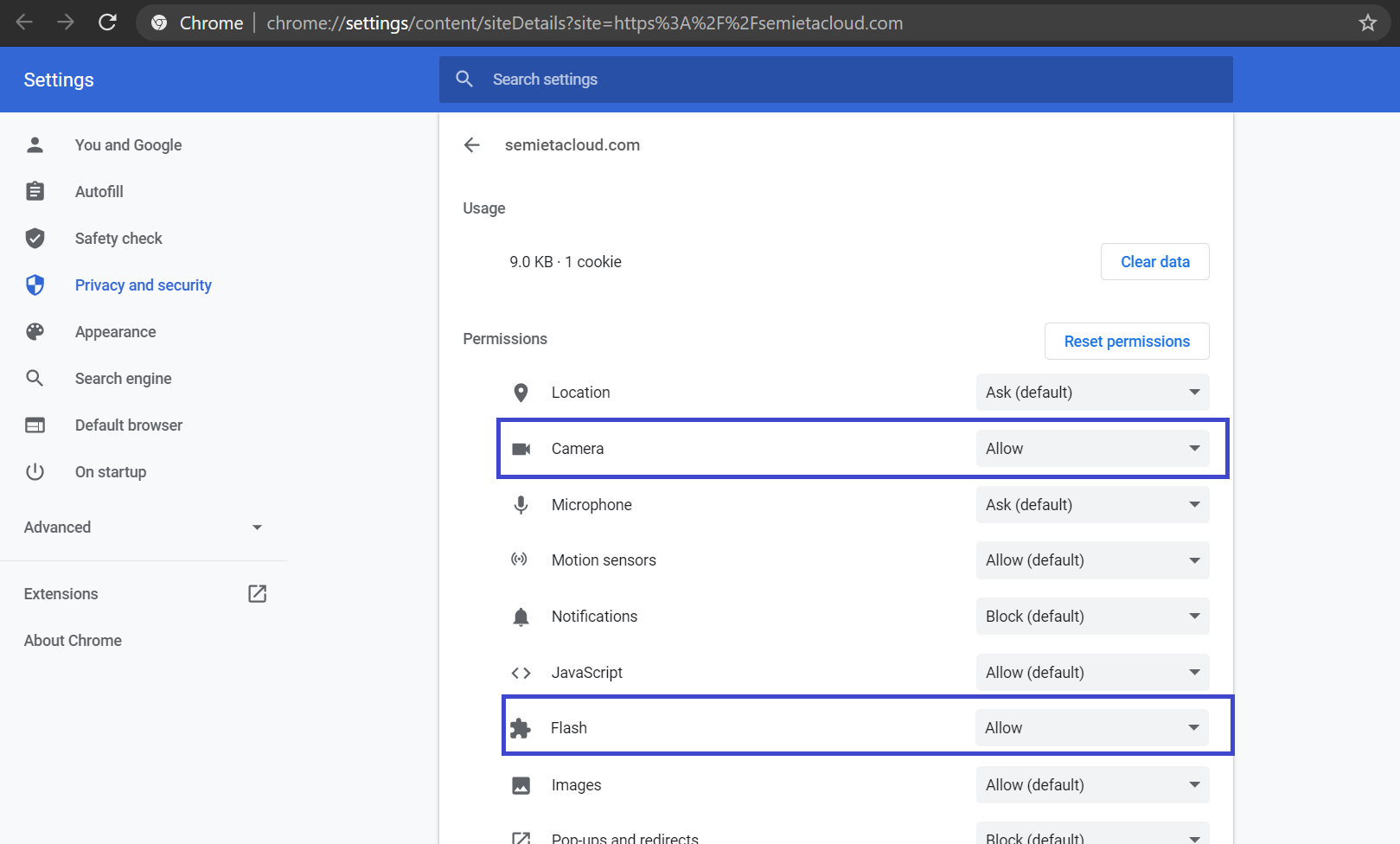The height and width of the screenshot is (844, 1400).
Task: Click the Usage section heading
Action: pyautogui.click(x=484, y=208)
